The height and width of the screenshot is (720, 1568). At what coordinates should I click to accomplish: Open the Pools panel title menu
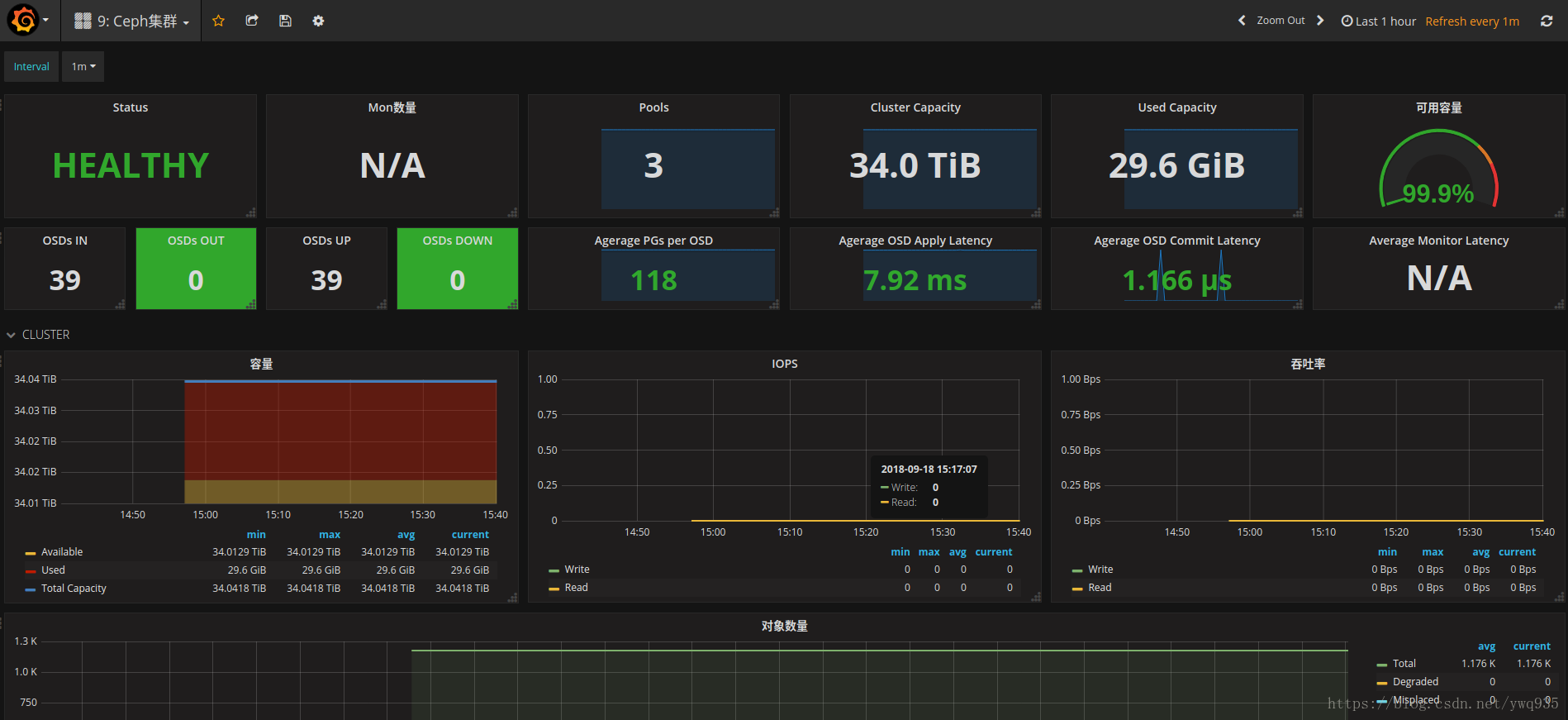[x=653, y=107]
